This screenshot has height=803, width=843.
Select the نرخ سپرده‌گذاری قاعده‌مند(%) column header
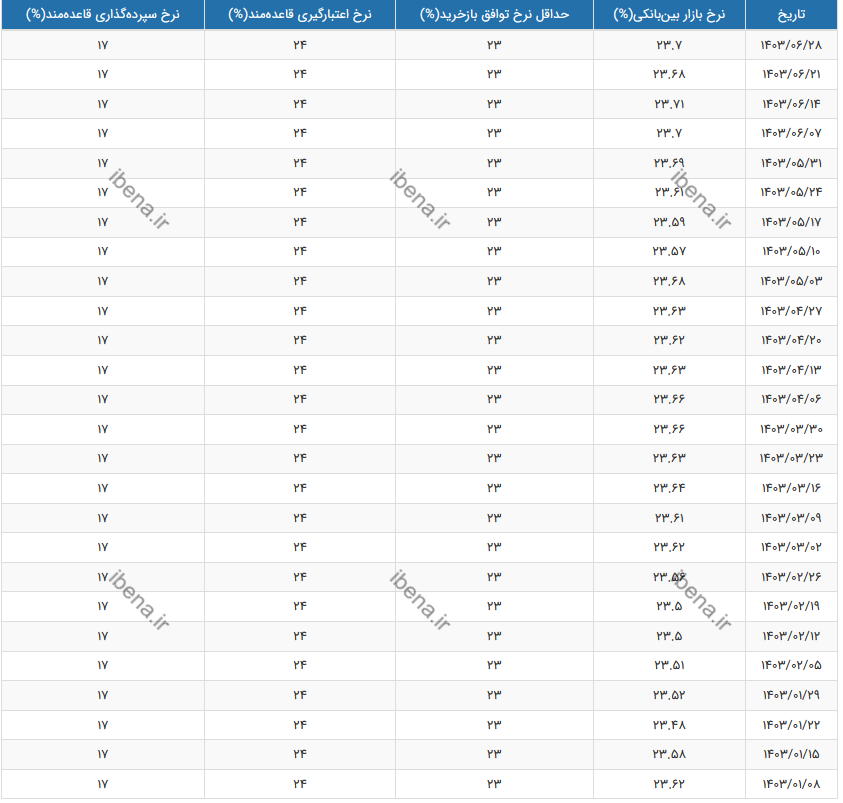(102, 16)
